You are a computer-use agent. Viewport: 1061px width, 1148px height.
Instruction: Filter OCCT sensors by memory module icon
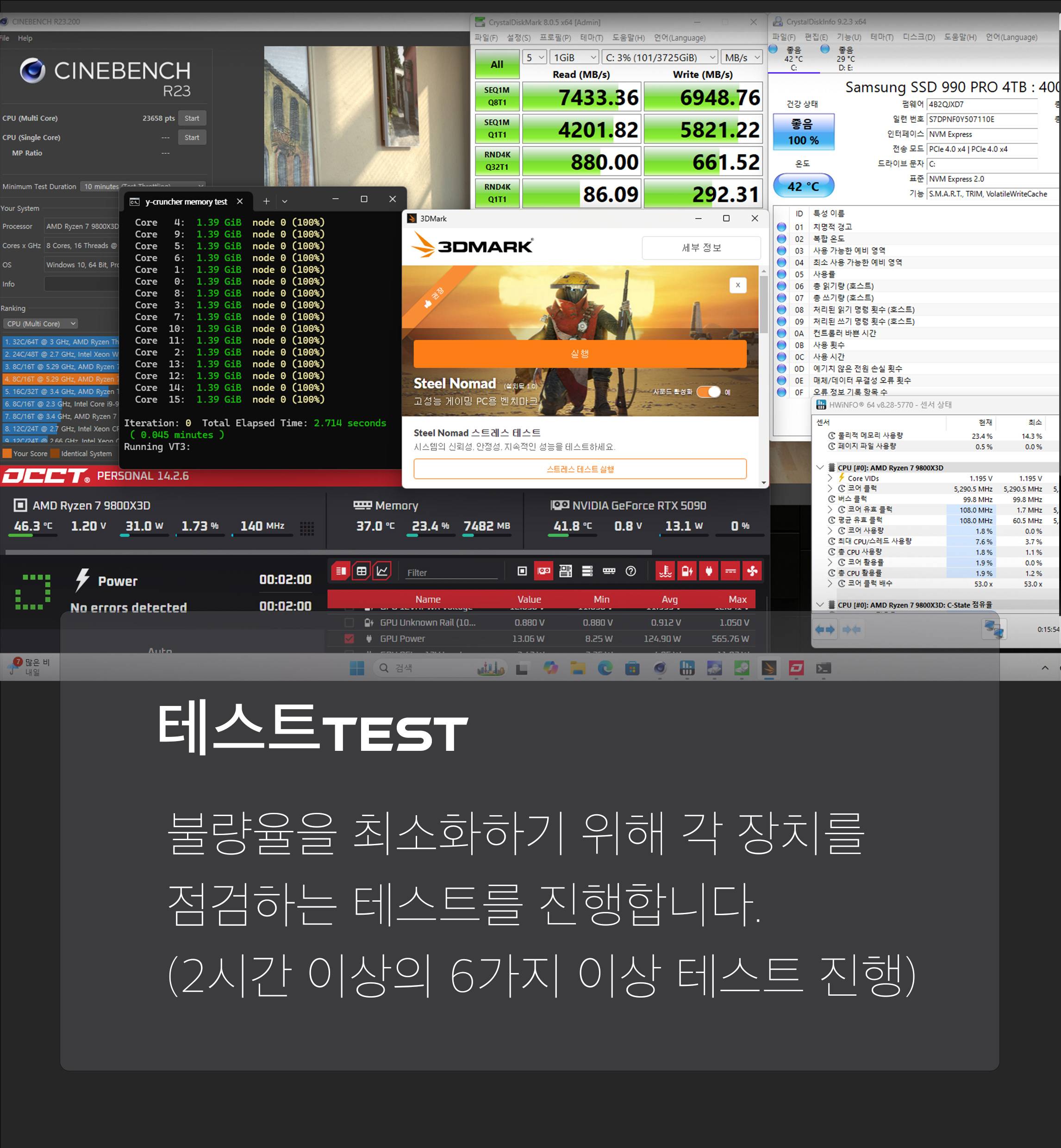coord(609,571)
